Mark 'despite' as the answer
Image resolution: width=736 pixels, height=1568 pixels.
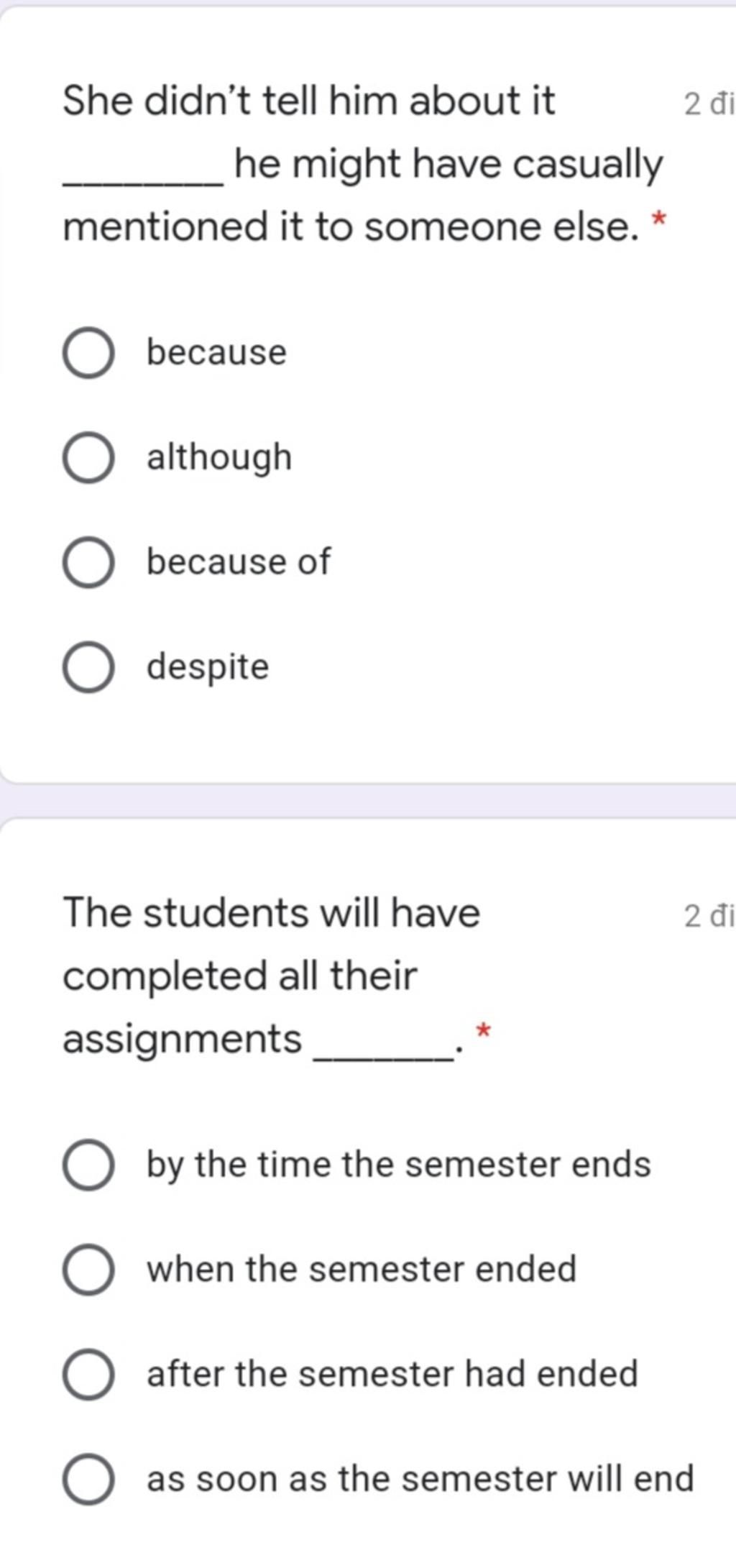click(88, 668)
